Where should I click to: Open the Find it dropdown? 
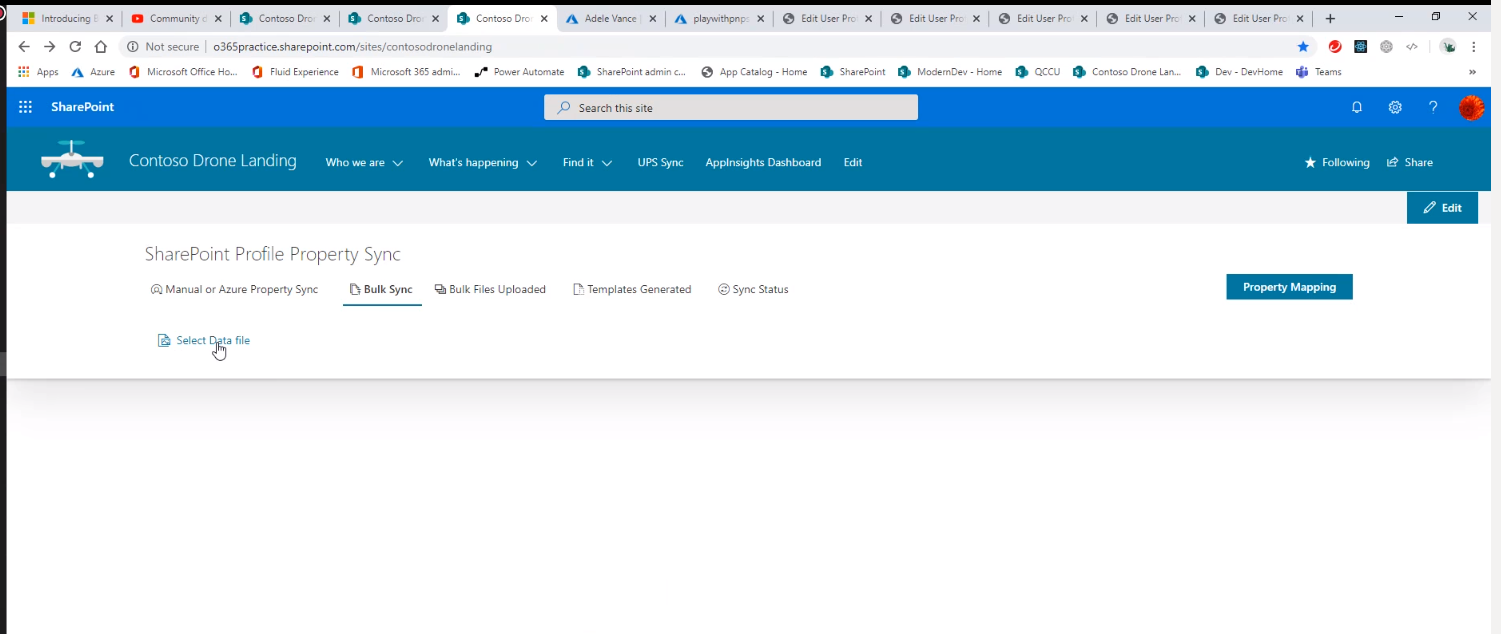coord(586,162)
